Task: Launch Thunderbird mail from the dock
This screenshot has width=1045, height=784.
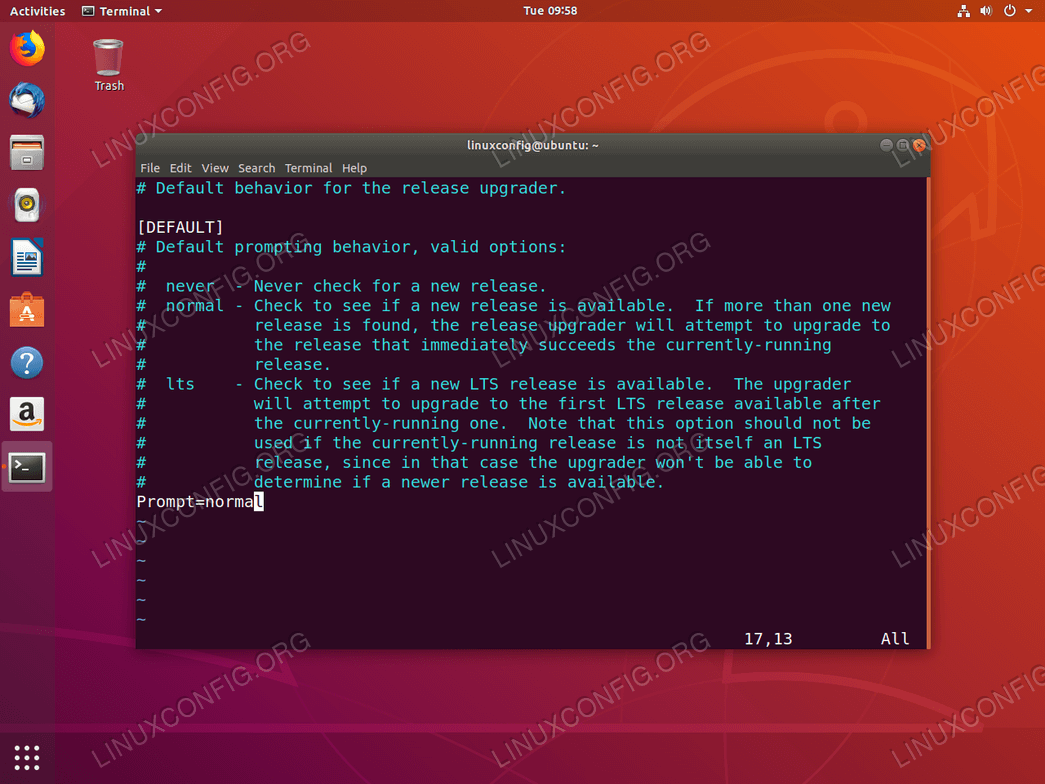Action: (x=27, y=100)
